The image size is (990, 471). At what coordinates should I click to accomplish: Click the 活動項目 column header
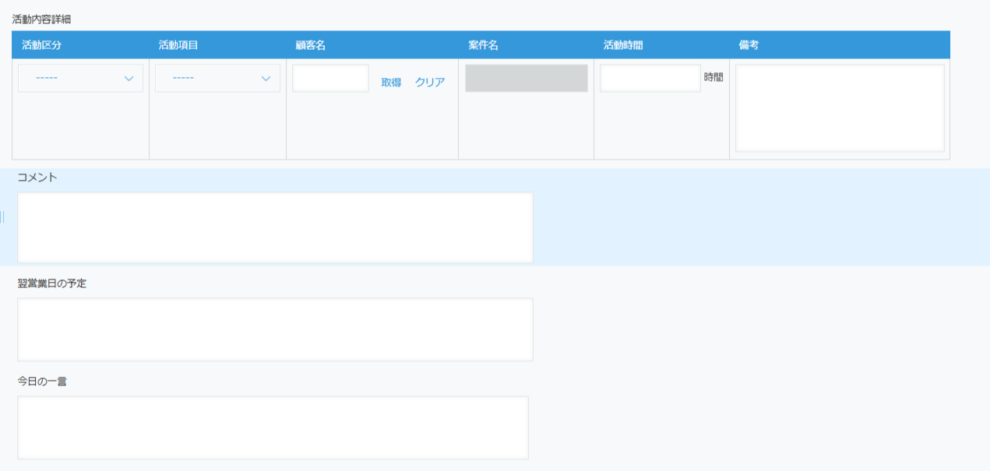179,45
